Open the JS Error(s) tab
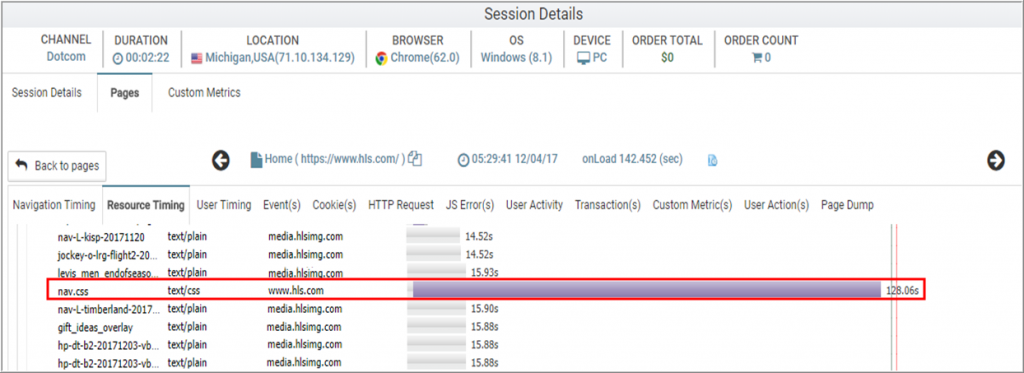 click(x=470, y=205)
